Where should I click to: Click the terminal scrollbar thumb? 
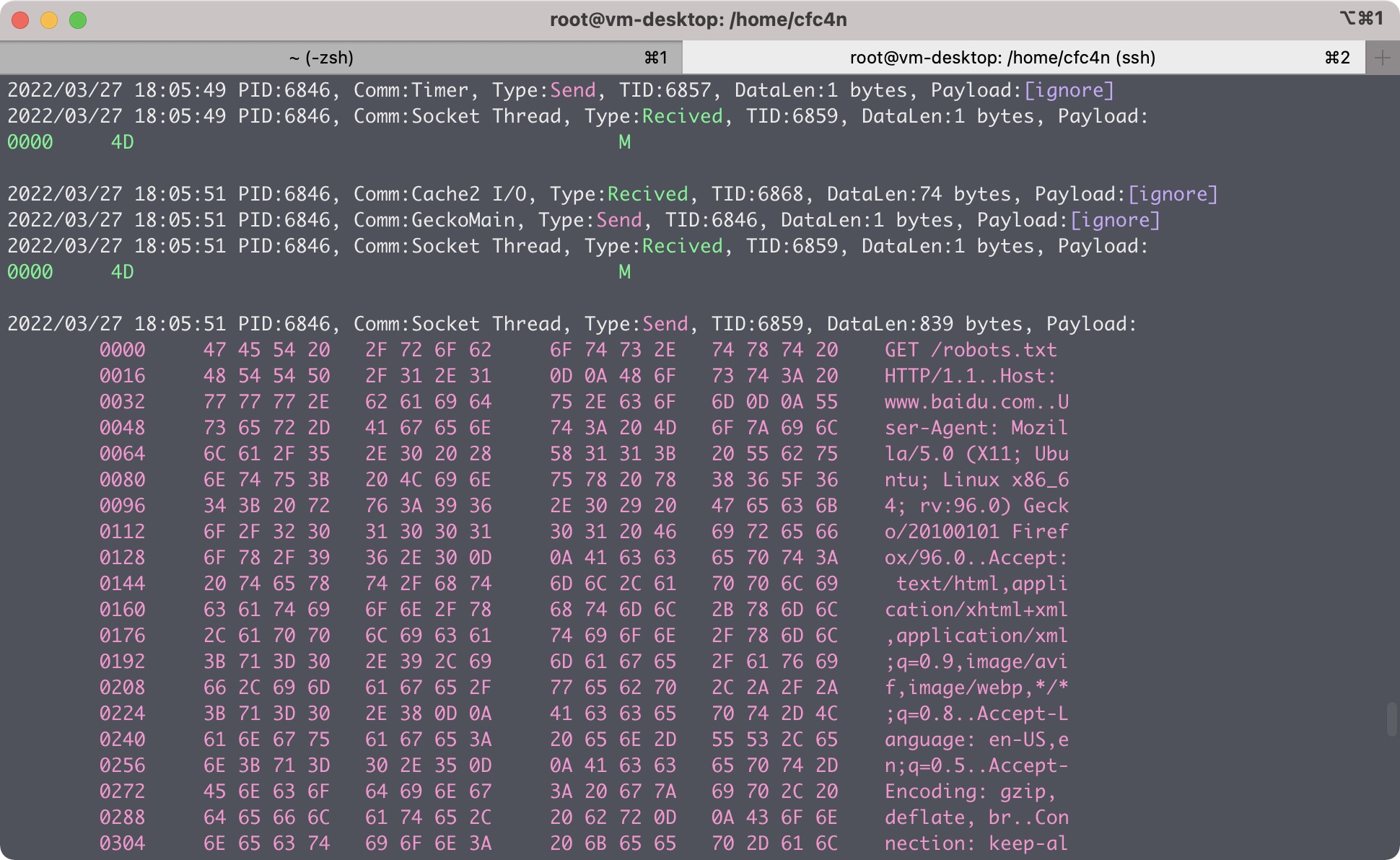(1391, 719)
